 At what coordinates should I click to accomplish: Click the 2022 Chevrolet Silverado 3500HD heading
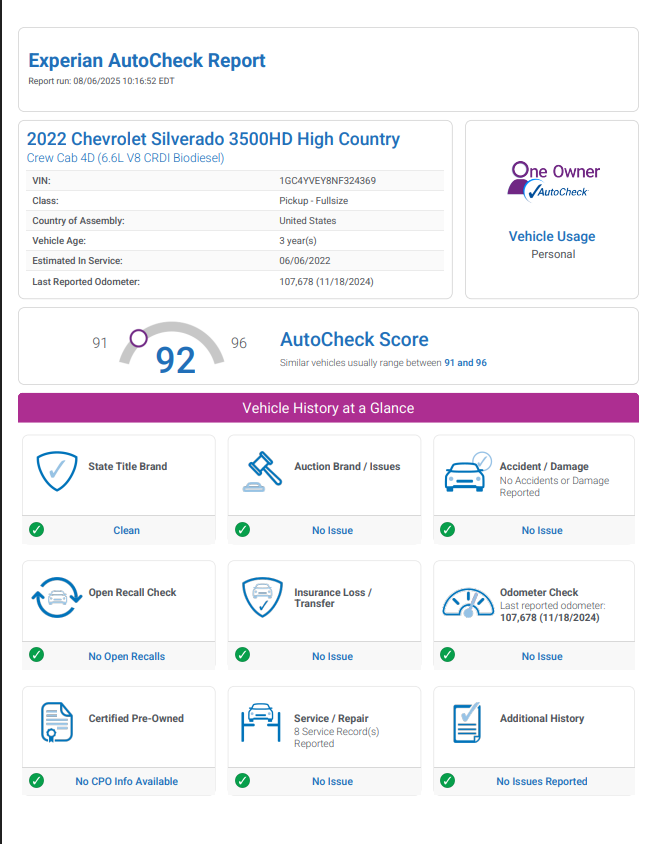pyautogui.click(x=213, y=140)
